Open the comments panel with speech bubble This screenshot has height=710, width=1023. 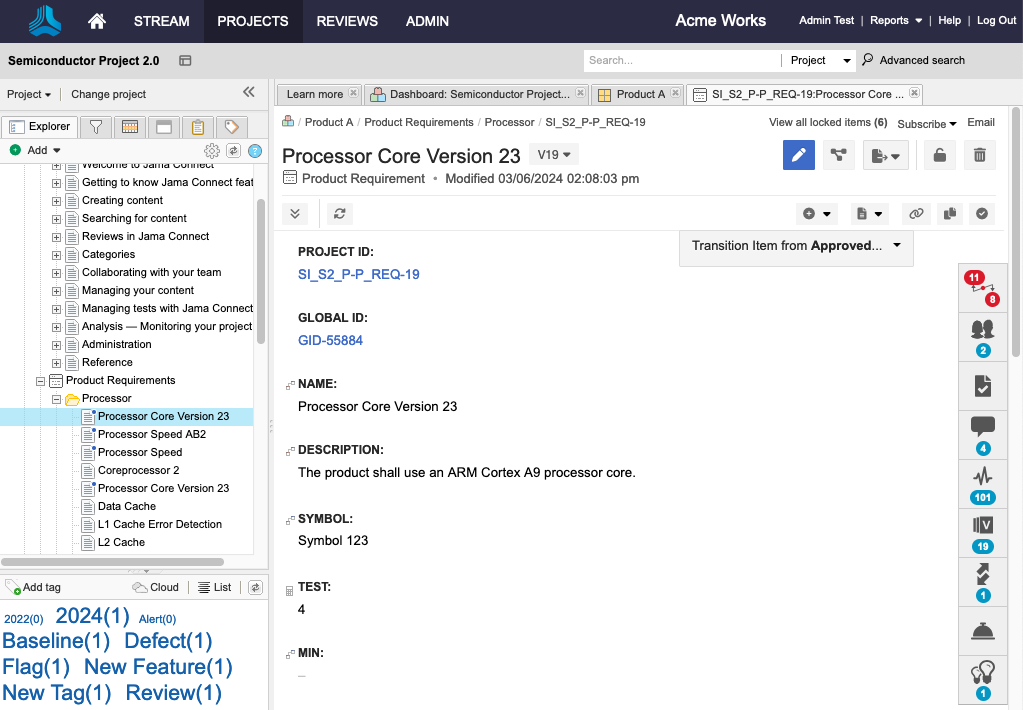pyautogui.click(x=982, y=427)
